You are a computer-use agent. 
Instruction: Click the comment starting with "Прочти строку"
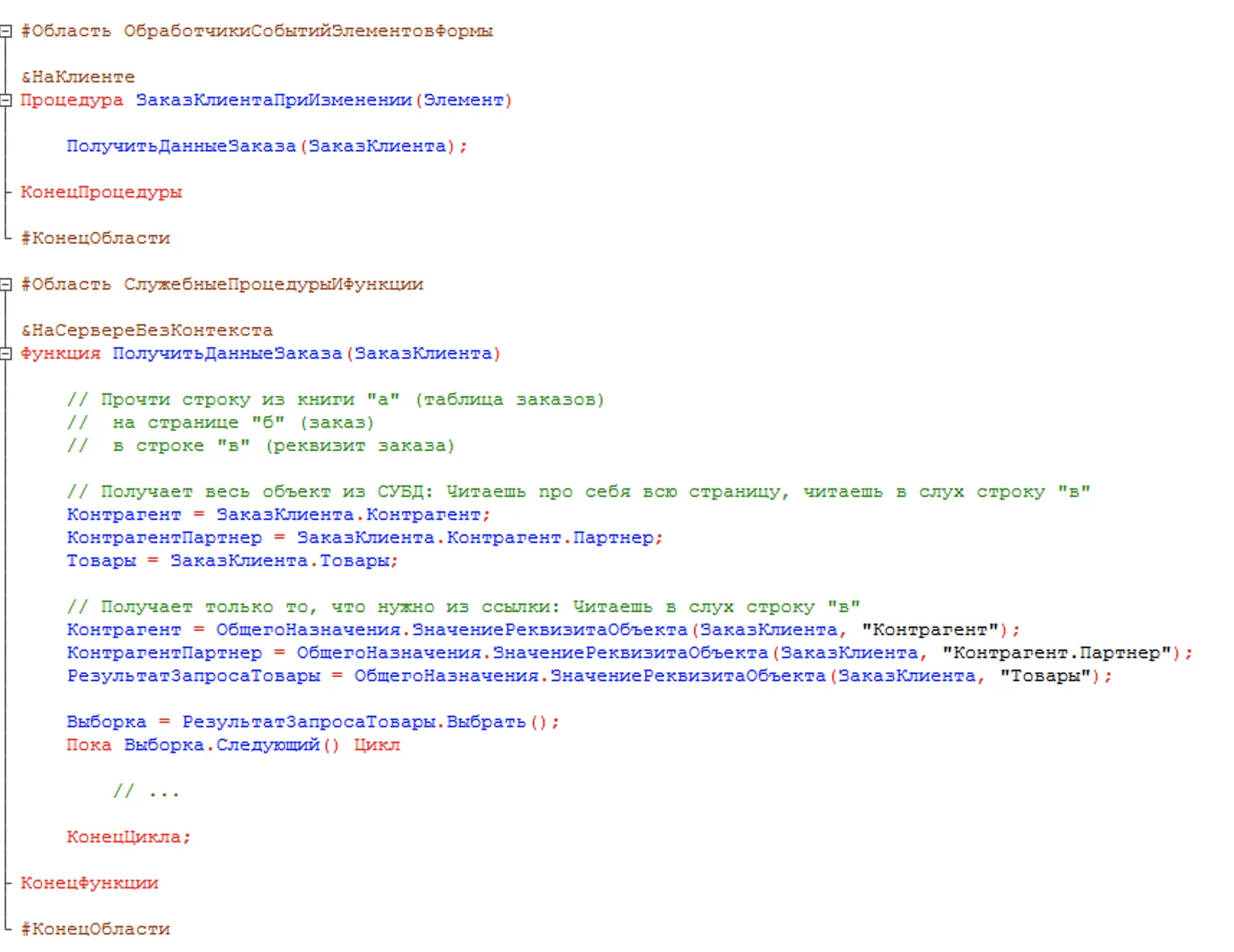[335, 400]
